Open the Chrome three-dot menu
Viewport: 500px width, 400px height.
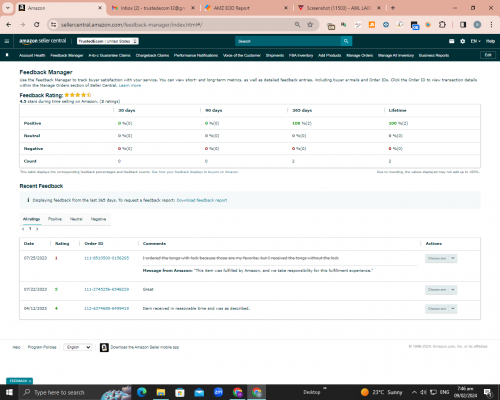coord(491,25)
